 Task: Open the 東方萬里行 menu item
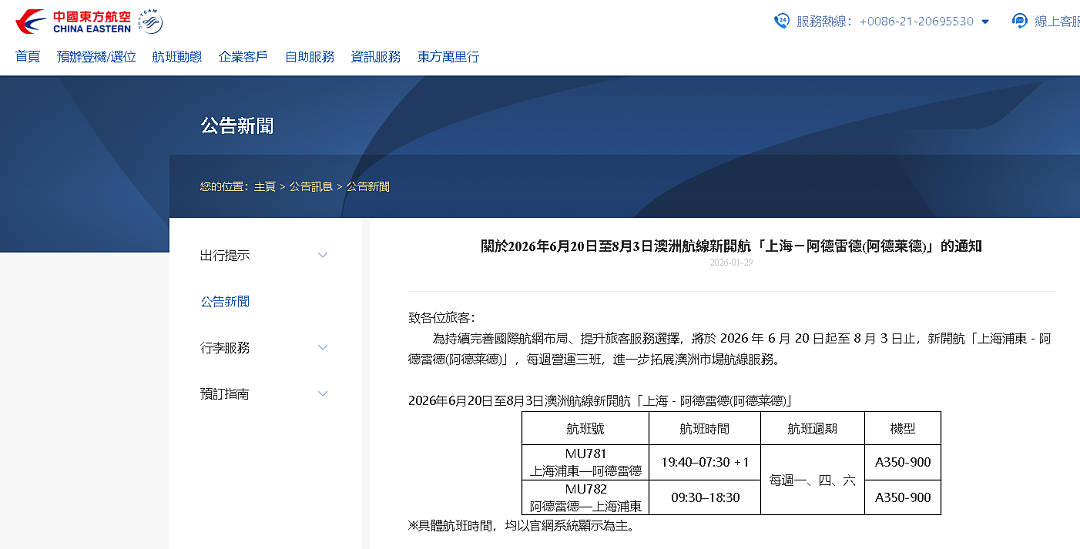click(x=448, y=56)
